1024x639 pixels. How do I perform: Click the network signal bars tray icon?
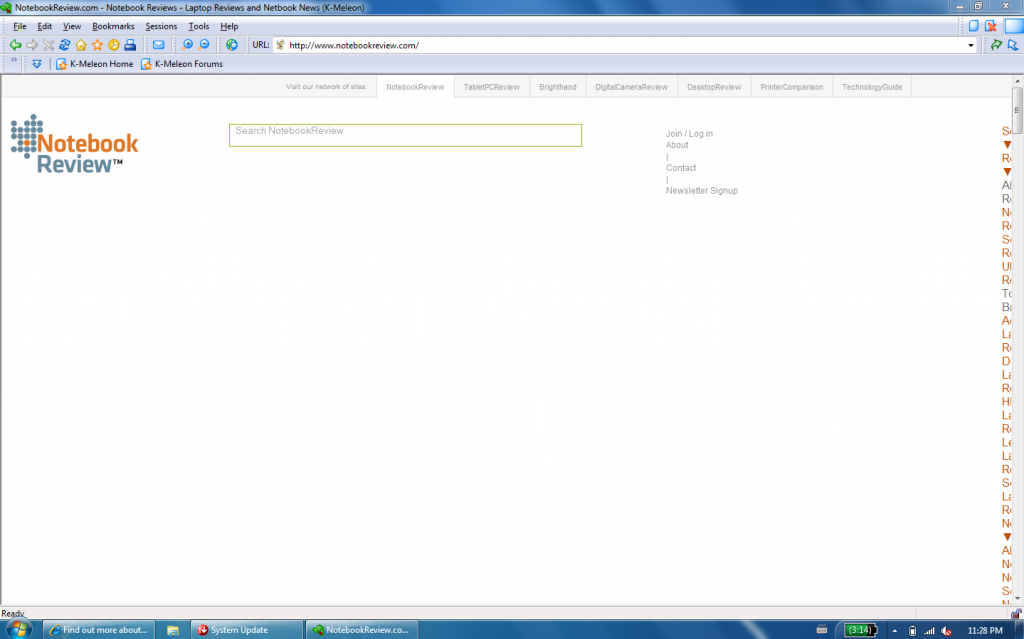929,631
